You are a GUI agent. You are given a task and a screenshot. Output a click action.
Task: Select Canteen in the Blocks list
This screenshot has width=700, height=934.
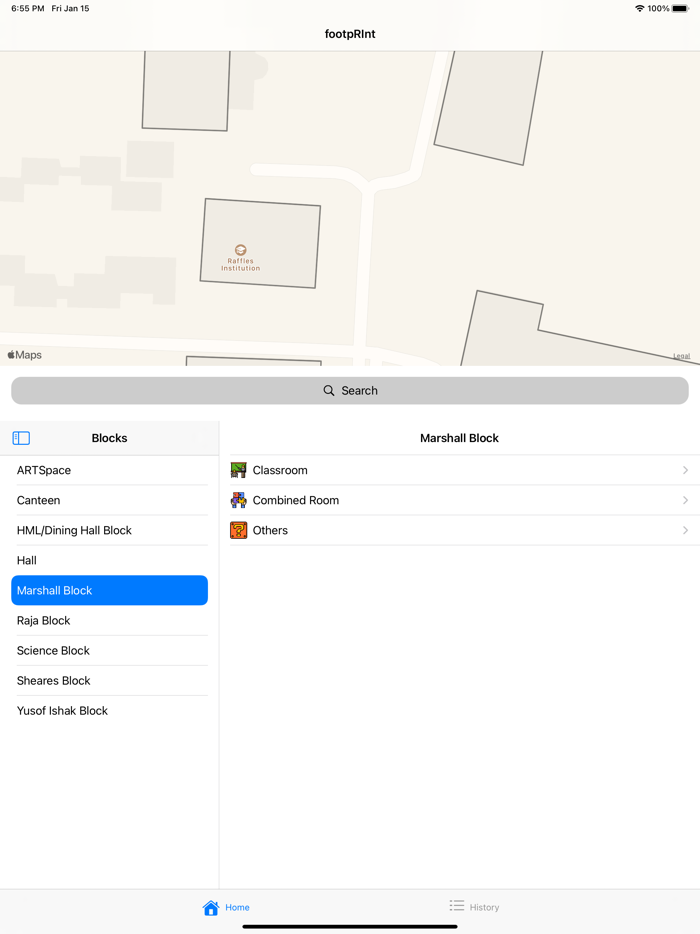tap(110, 500)
